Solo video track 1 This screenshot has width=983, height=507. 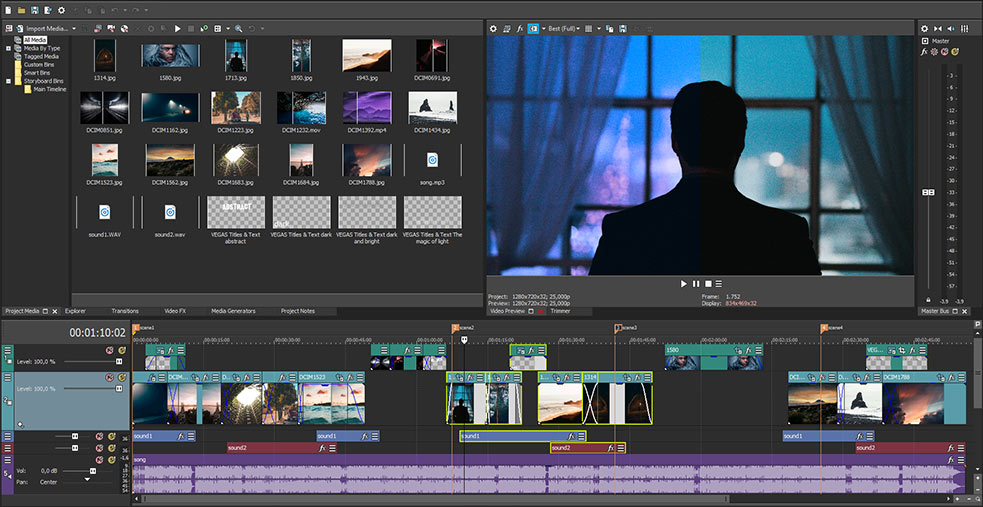pyautogui.click(x=122, y=350)
